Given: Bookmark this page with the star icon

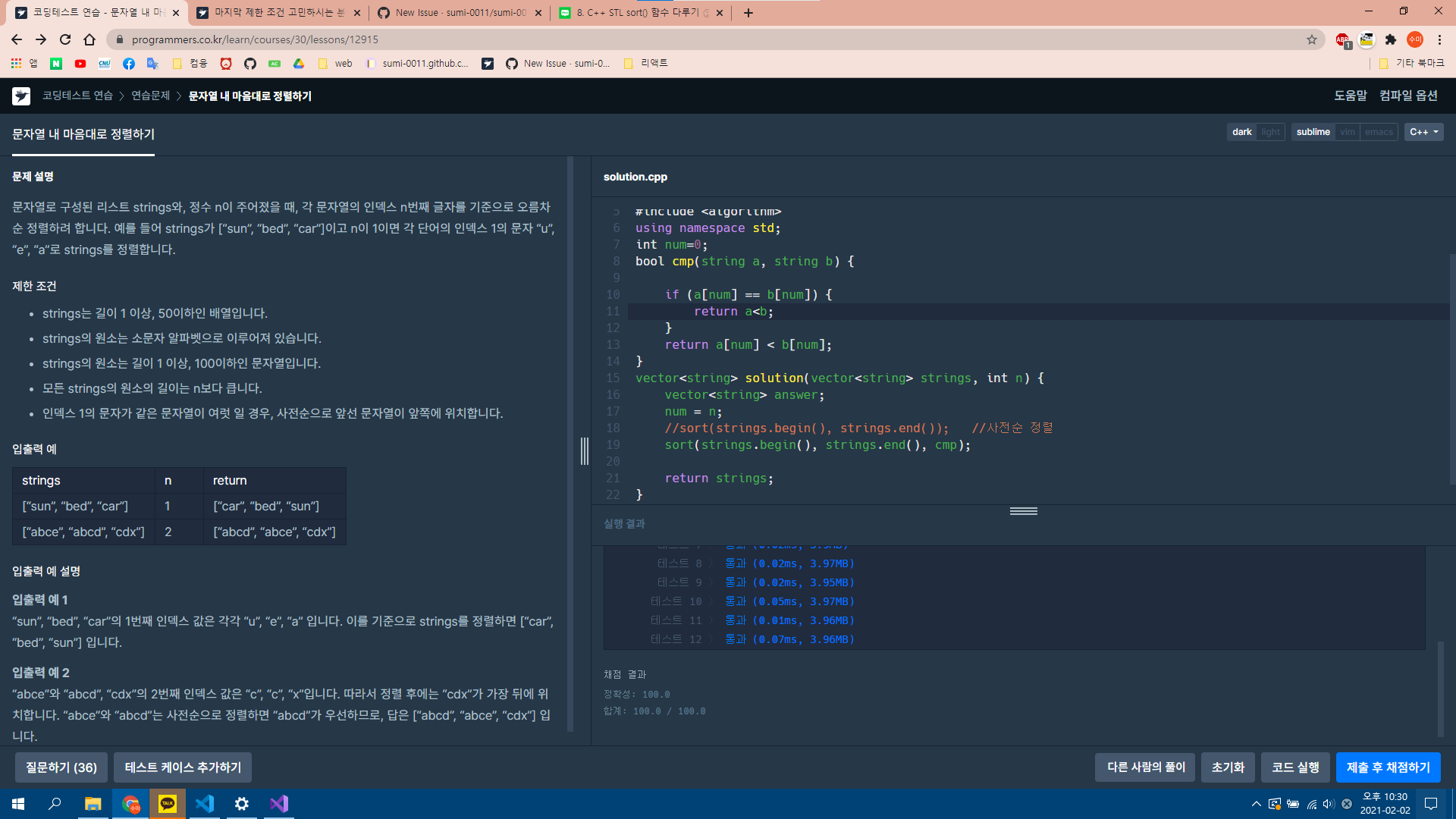Looking at the screenshot, I should coord(1312,39).
